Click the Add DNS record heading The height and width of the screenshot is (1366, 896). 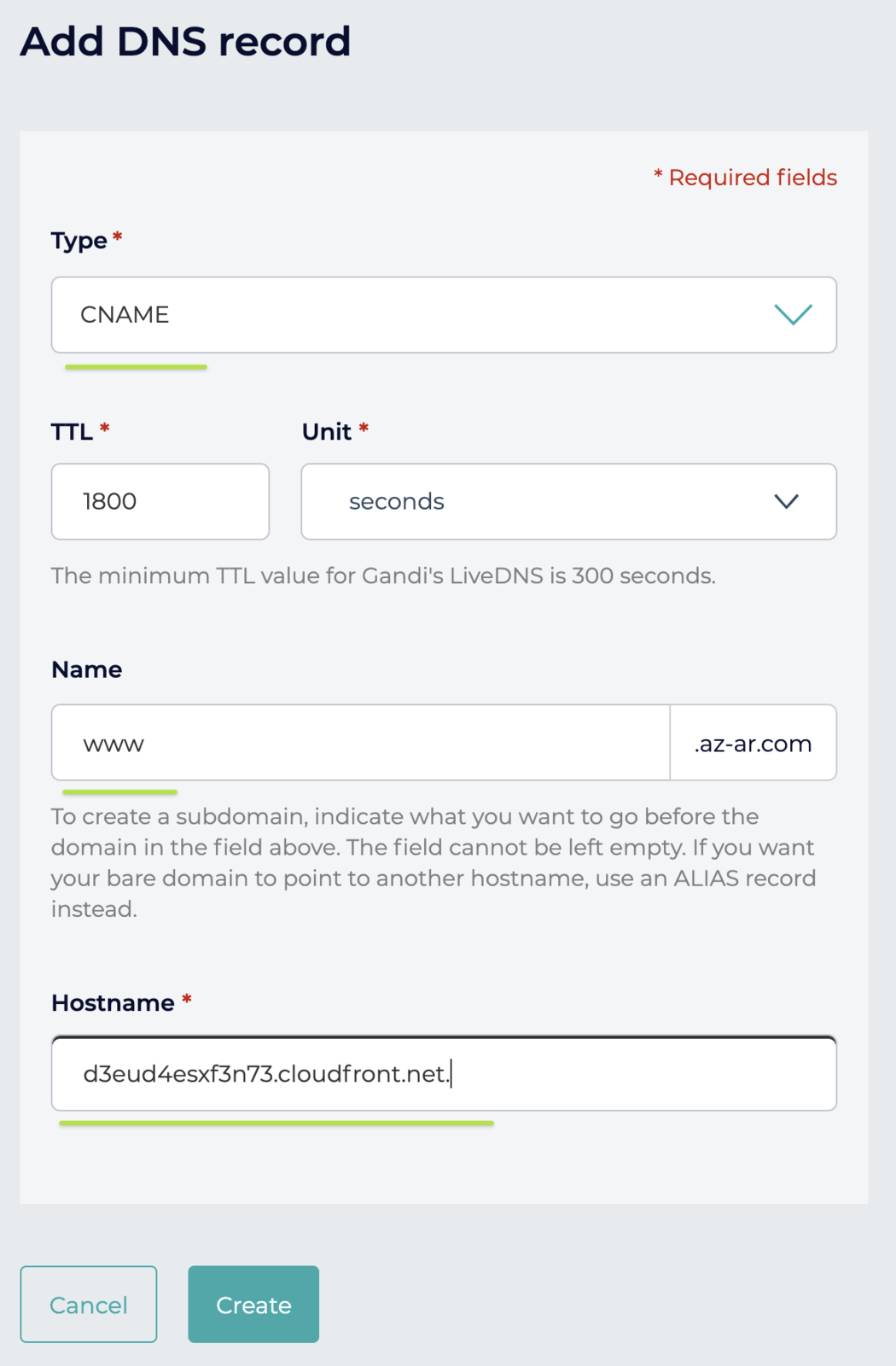tap(185, 41)
